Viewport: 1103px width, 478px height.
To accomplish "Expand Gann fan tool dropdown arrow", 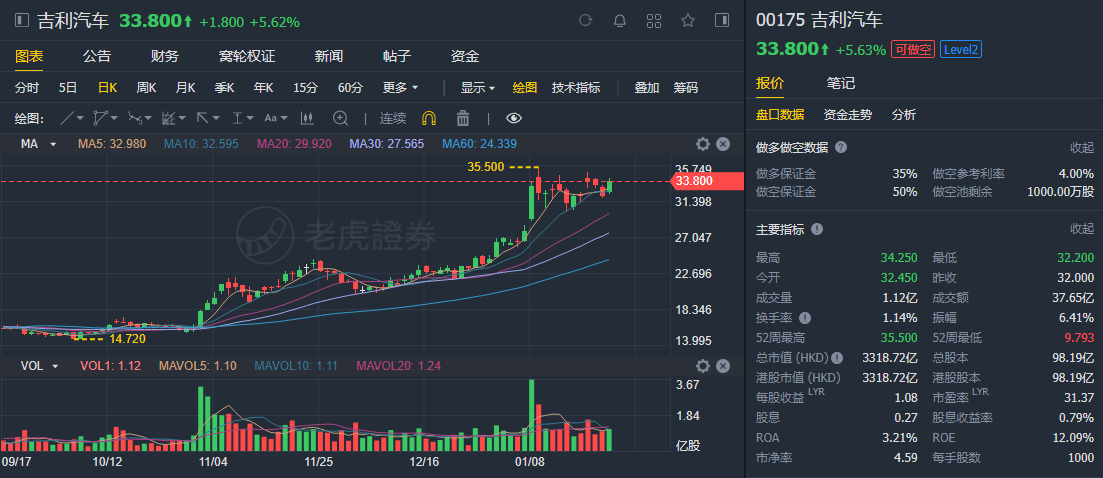I will [x=182, y=118].
